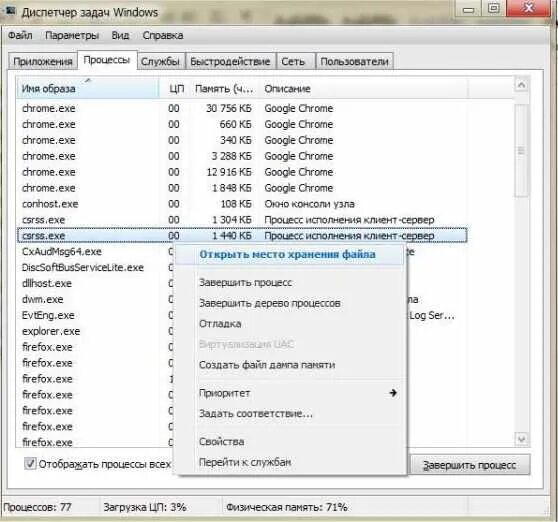Select csrss.exe row with 1 440 КБ

point(242,236)
